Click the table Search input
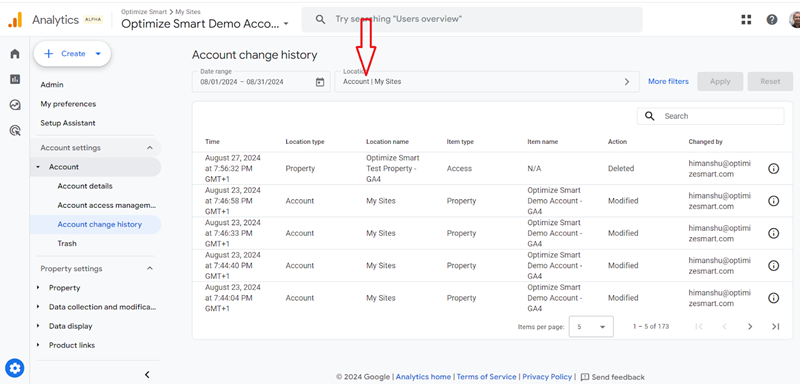Viewport: 800px width, 384px height. tap(710, 116)
